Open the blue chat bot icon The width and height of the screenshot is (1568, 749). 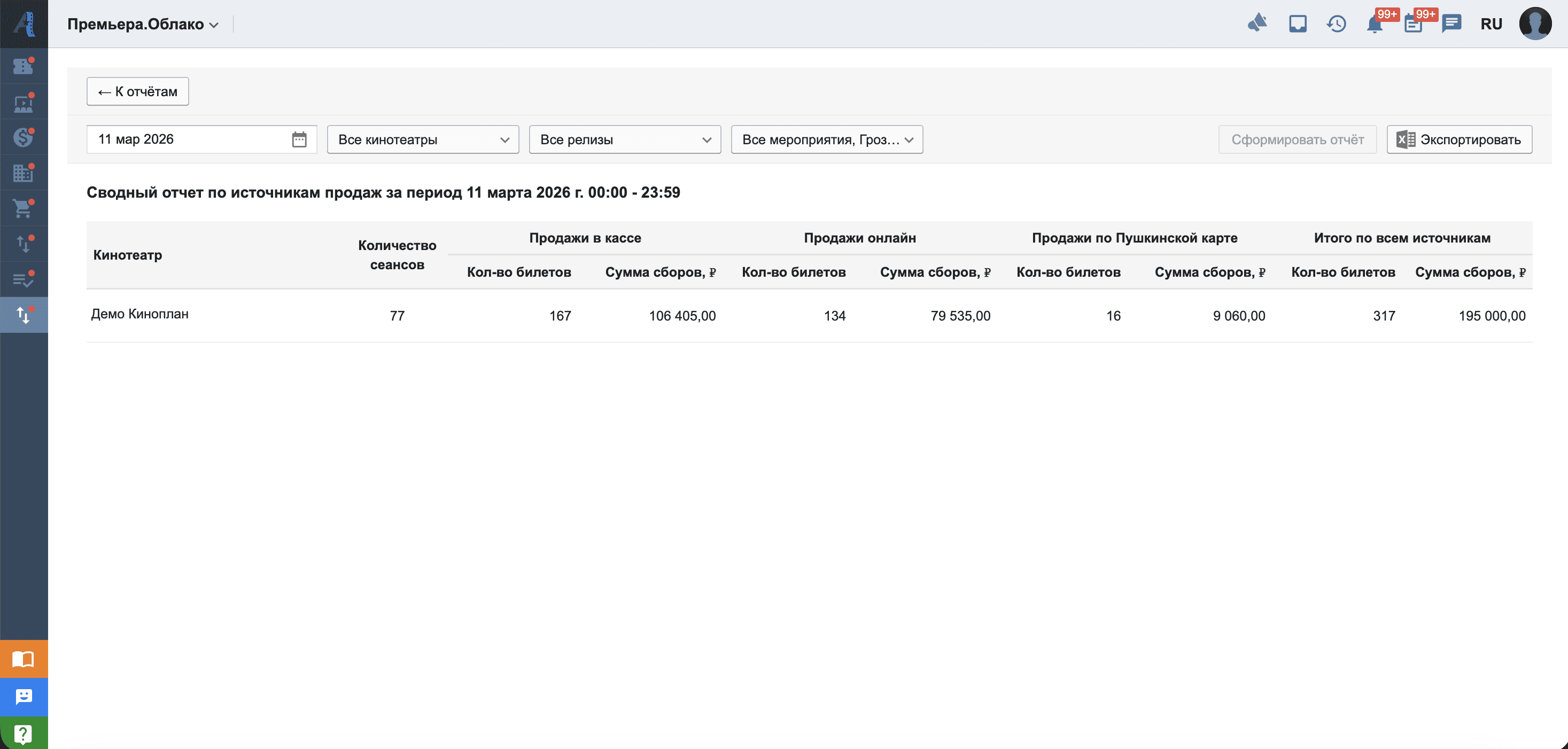24,697
